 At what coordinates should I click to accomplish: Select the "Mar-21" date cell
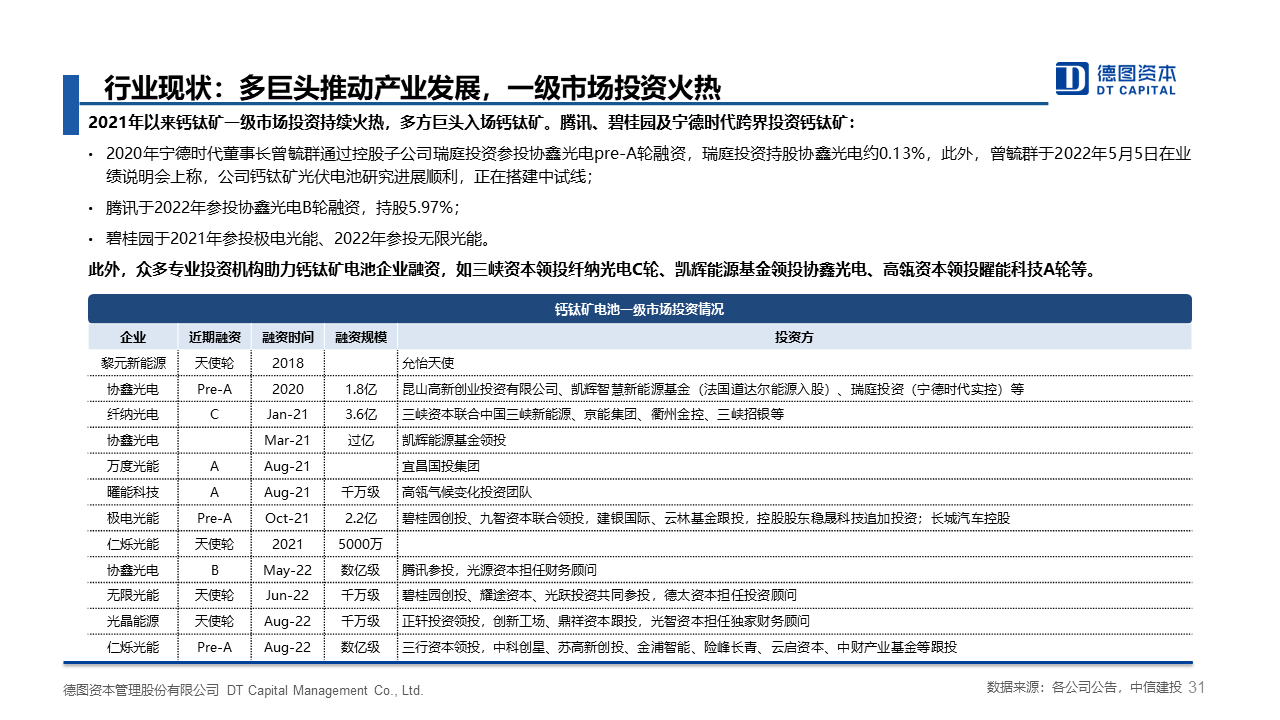click(288, 440)
